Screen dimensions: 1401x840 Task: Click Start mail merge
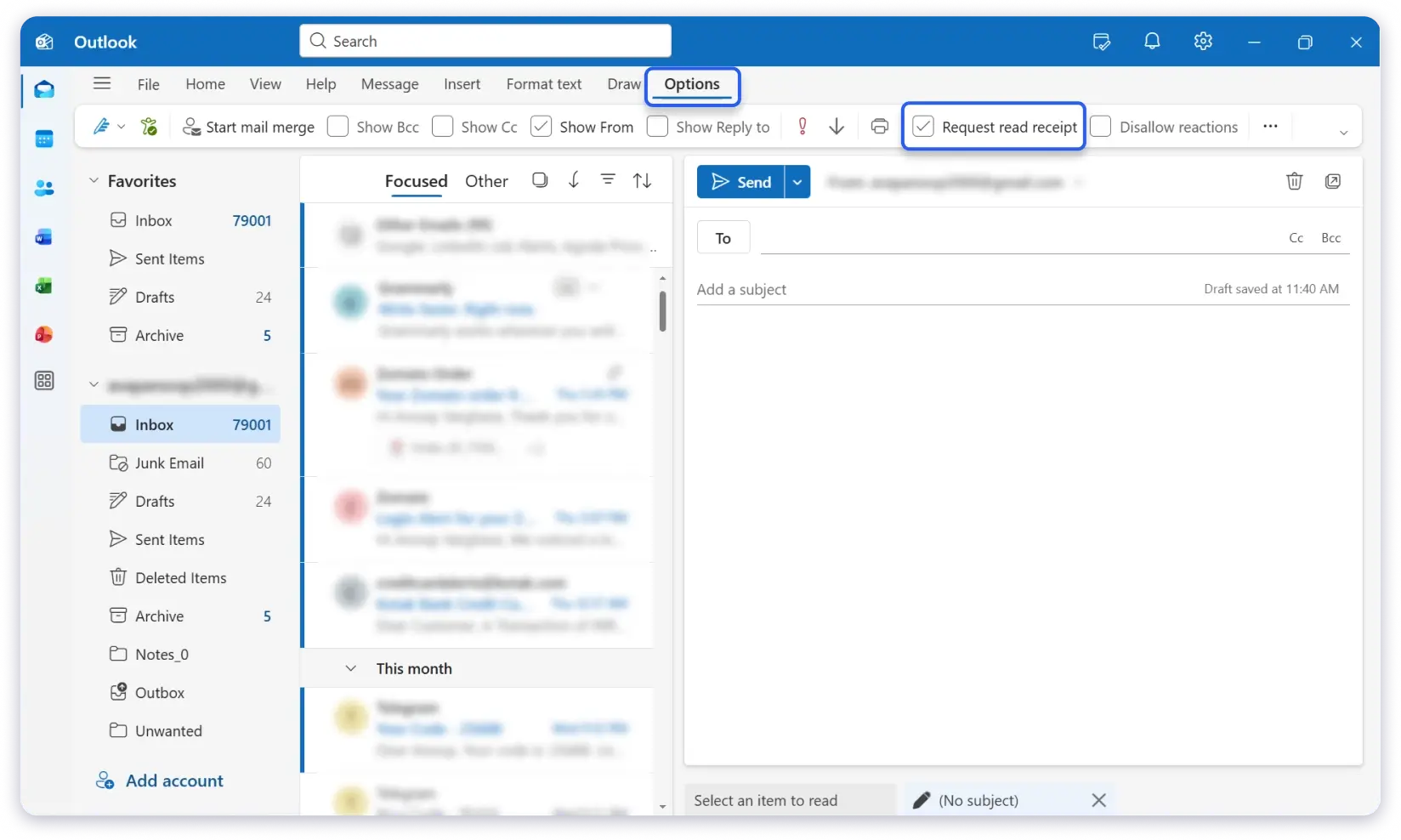coord(248,127)
